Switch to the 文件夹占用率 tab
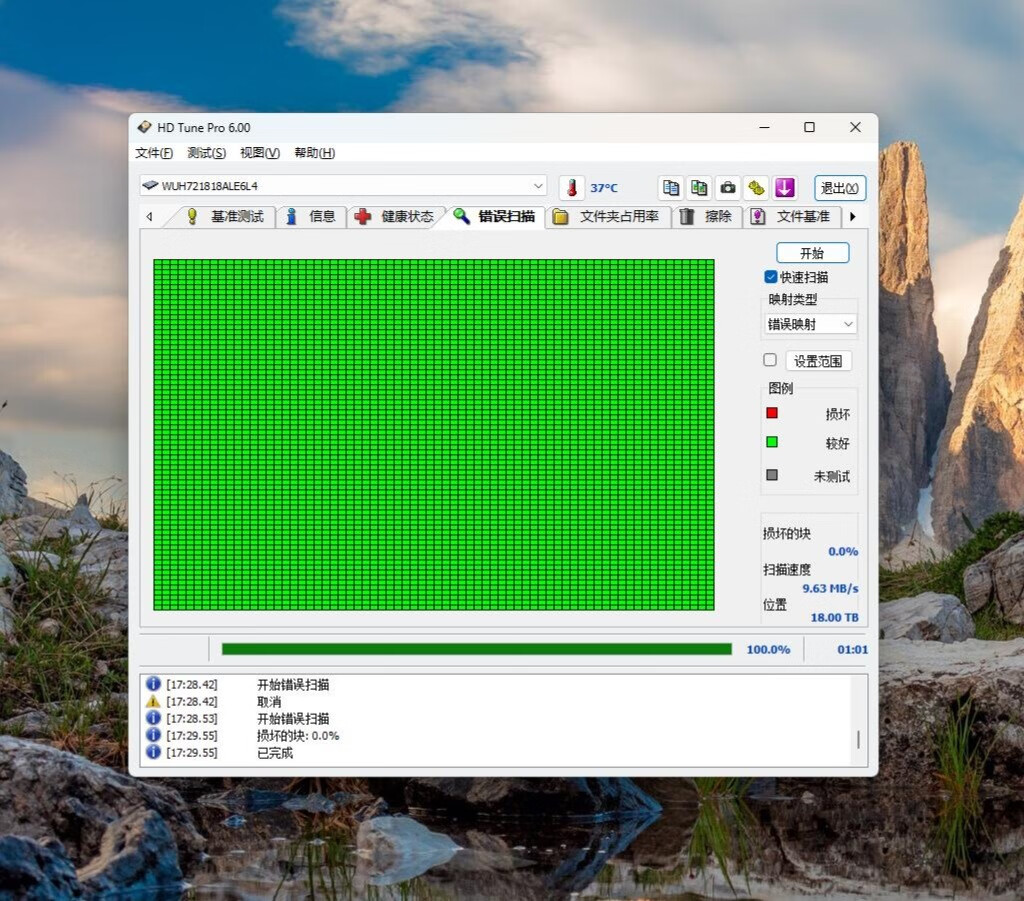1024x901 pixels. tap(607, 217)
